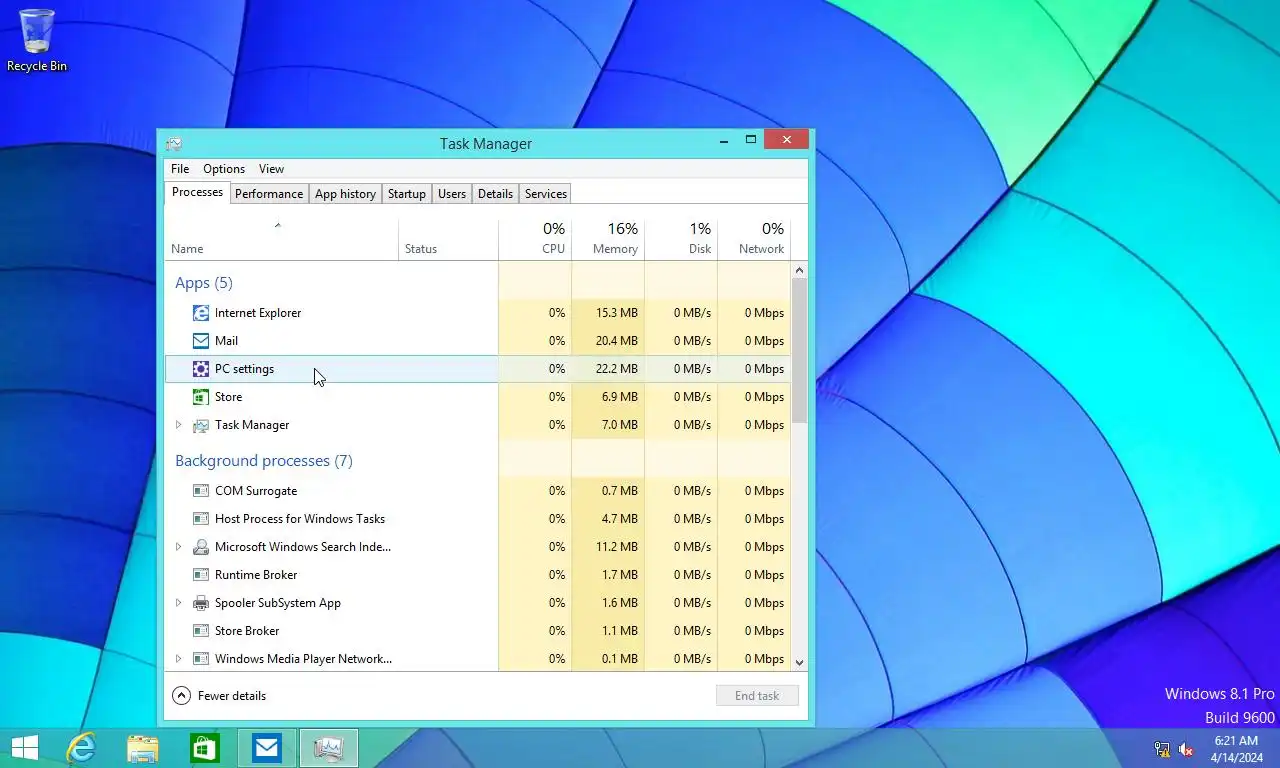Click the Apps (5) group heading

(204, 283)
